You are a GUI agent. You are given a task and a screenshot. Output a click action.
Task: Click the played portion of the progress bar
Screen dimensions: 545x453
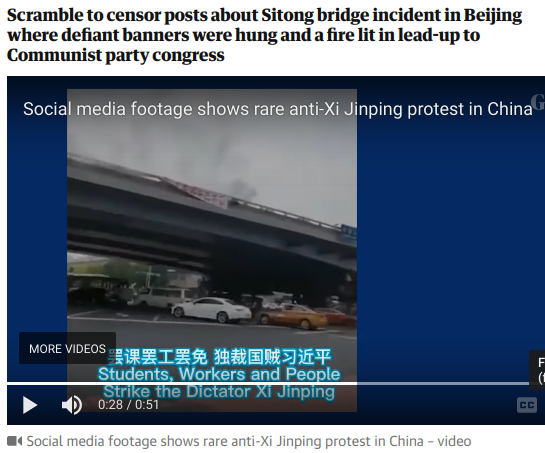[182, 383]
